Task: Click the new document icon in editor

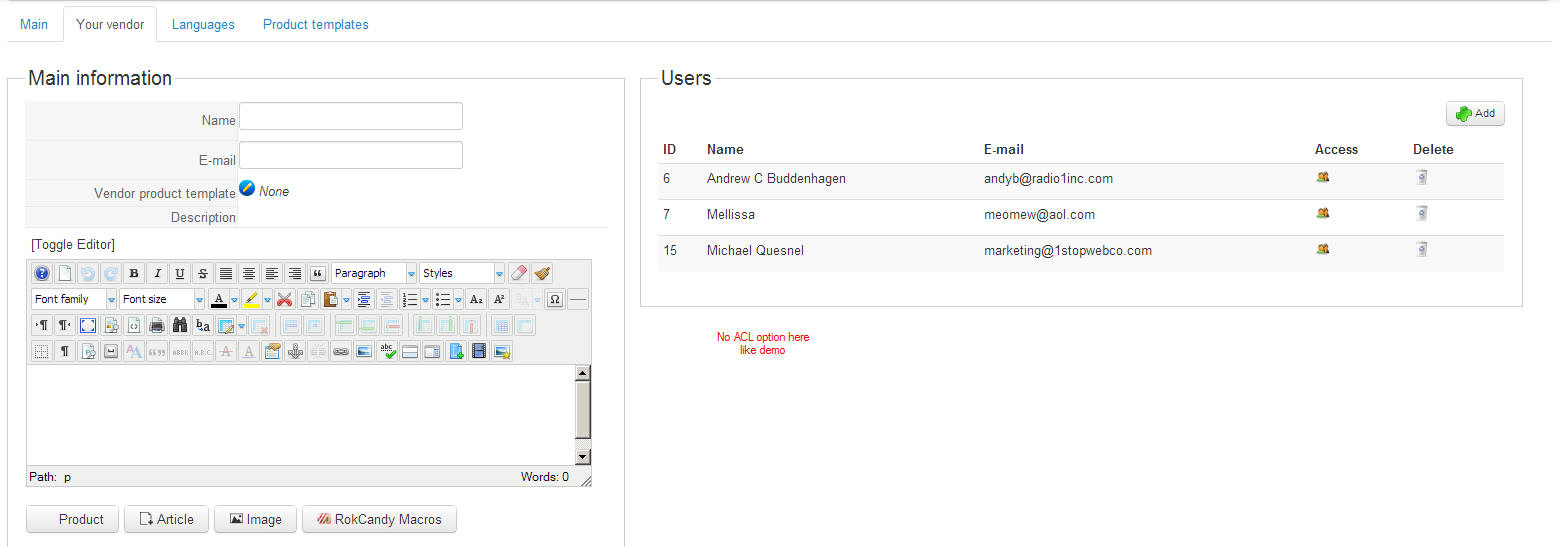Action: tap(65, 273)
